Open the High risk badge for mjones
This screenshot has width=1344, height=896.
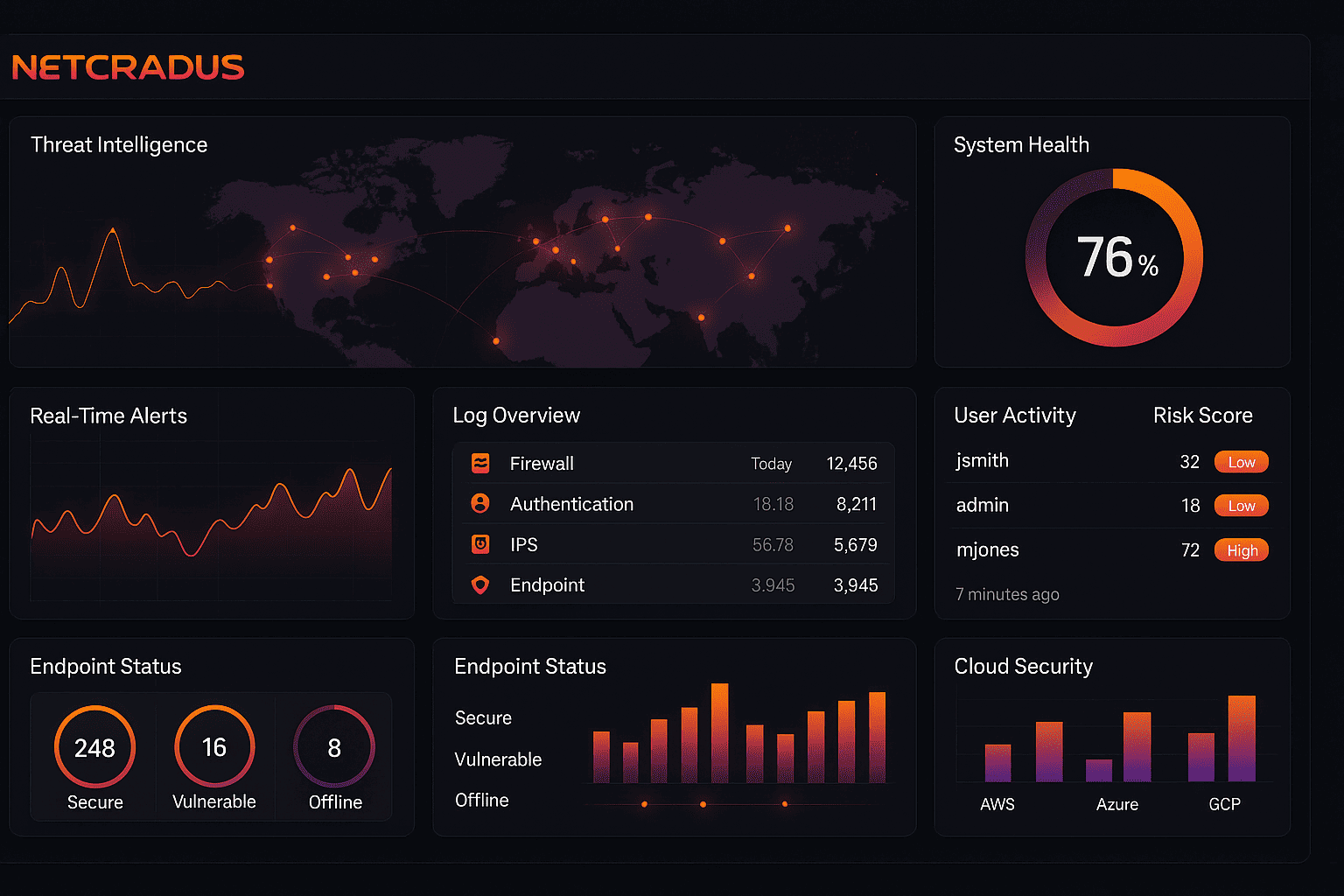tap(1242, 550)
